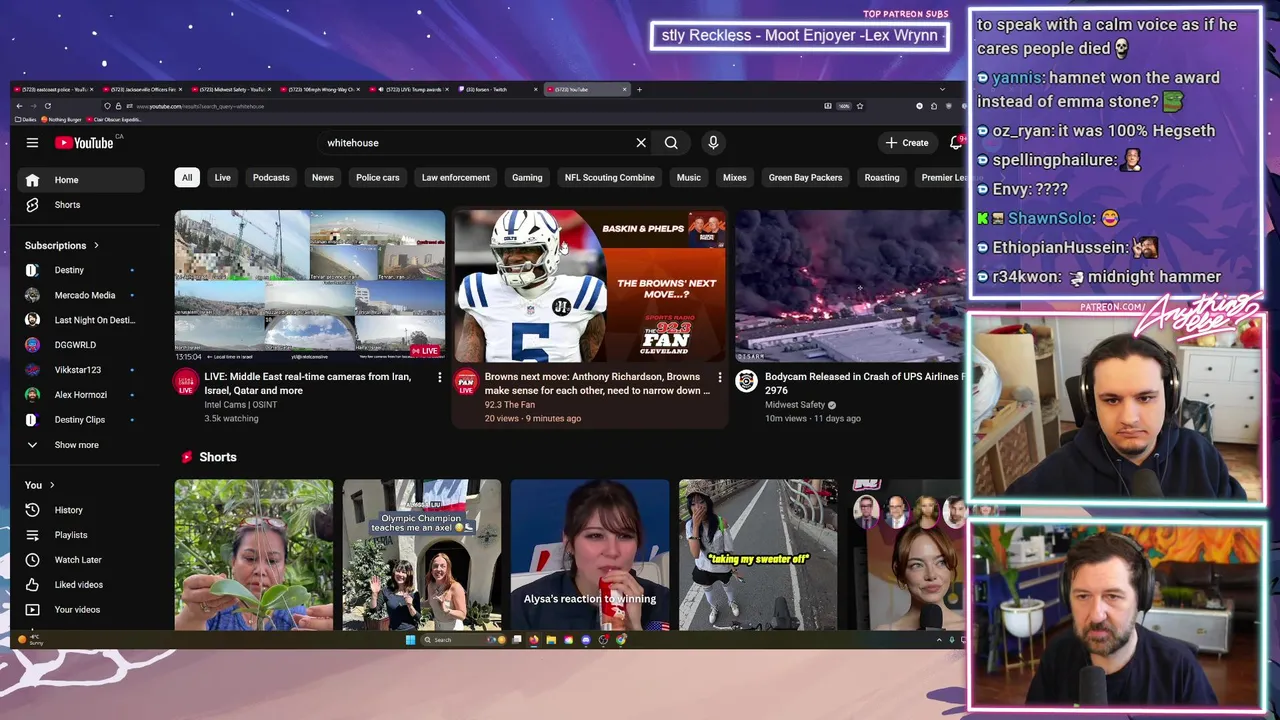Image resolution: width=1280 pixels, height=720 pixels.
Task: Open the Vikkstar123 subscription
Action: point(80,370)
